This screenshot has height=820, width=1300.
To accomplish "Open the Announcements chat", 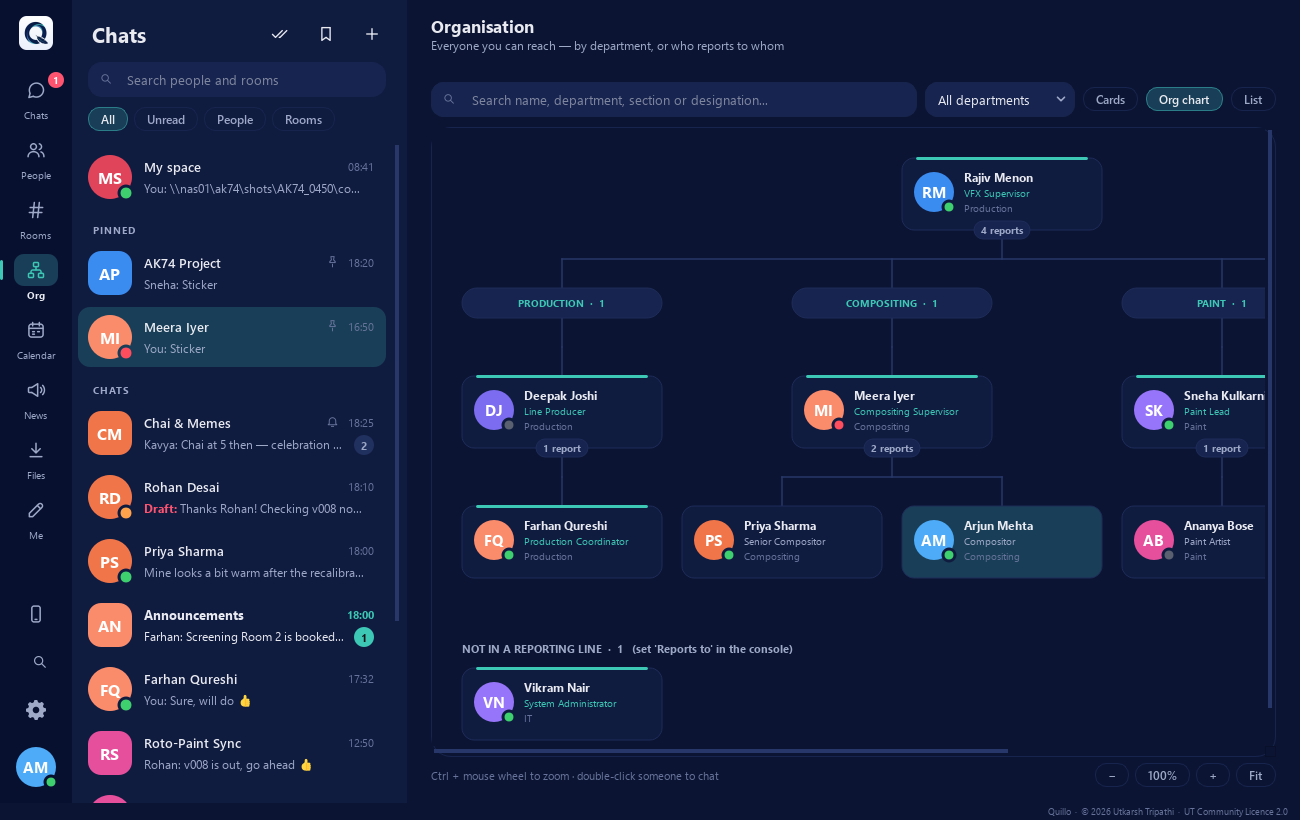I will coord(232,625).
